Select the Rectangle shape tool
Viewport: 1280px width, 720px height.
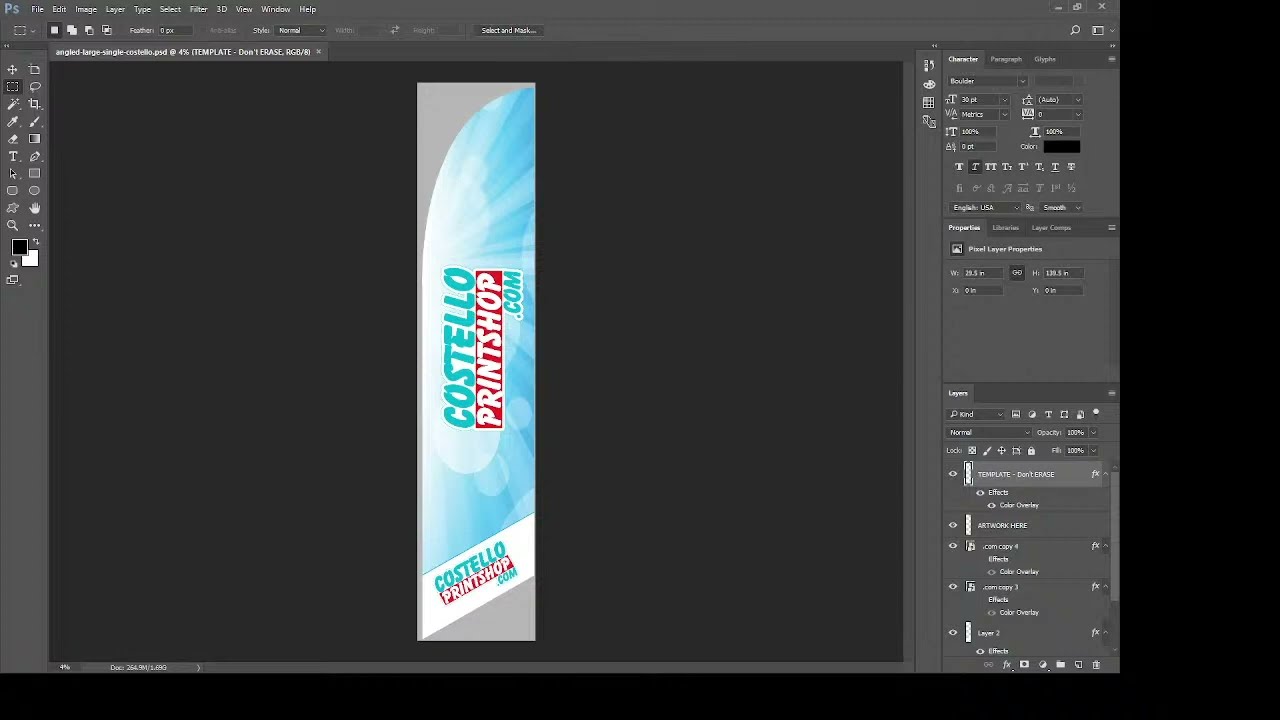(35, 174)
